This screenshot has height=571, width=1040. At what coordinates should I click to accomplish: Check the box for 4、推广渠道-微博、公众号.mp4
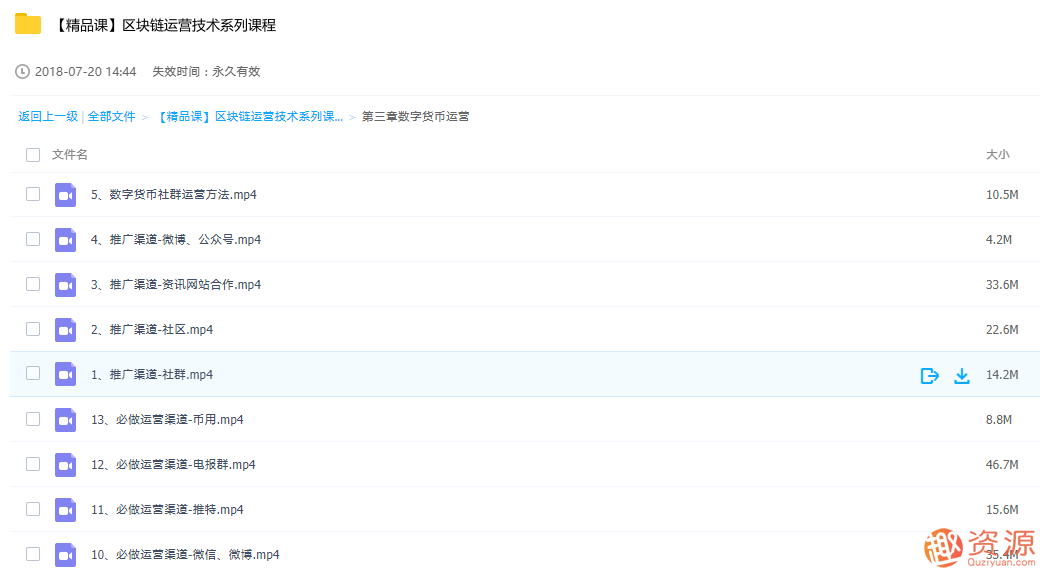point(33,239)
